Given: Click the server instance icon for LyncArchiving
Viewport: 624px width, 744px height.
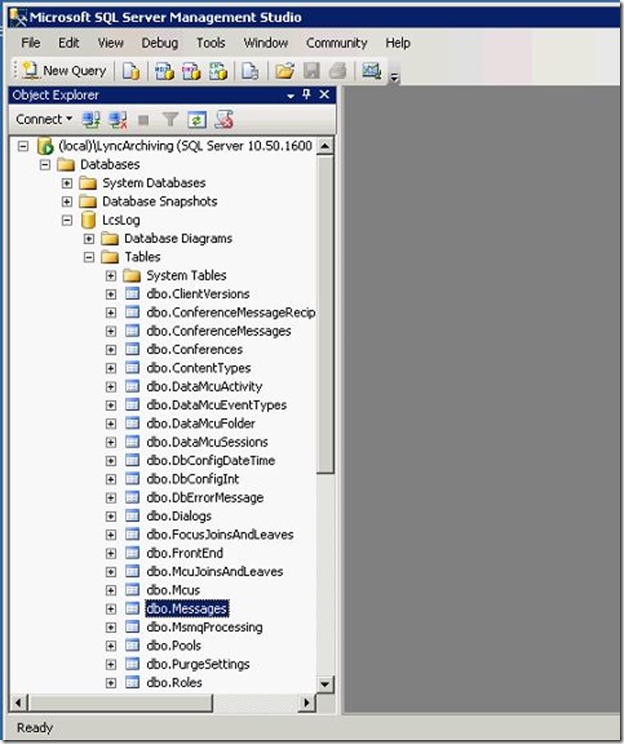Looking at the screenshot, I should pos(45,146).
